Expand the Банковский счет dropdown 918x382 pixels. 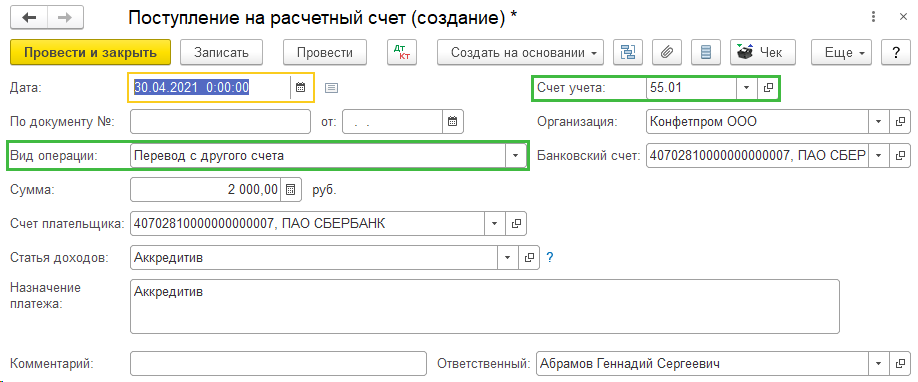(878, 156)
